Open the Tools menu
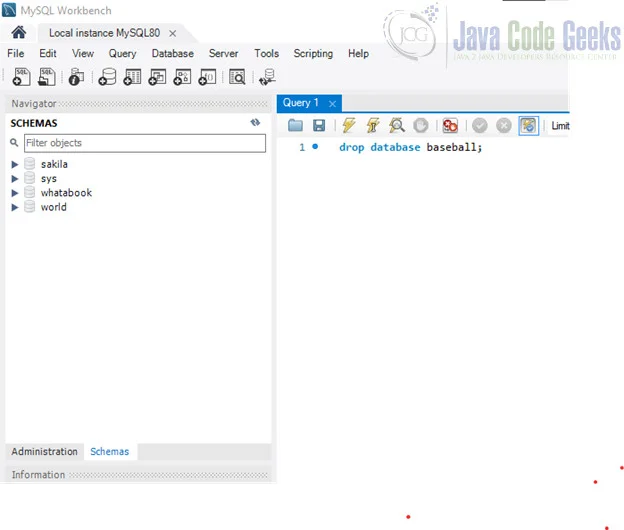624x530 pixels. pyautogui.click(x=267, y=53)
